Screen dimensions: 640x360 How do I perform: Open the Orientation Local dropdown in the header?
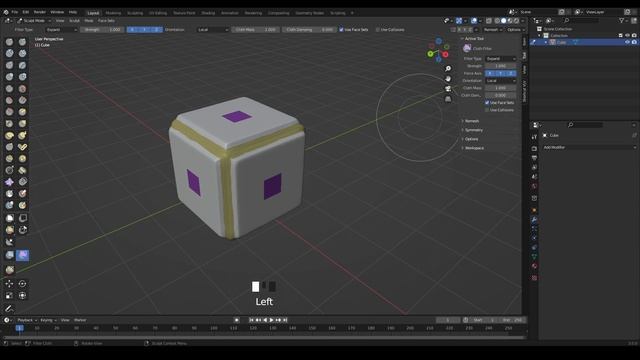coord(213,30)
